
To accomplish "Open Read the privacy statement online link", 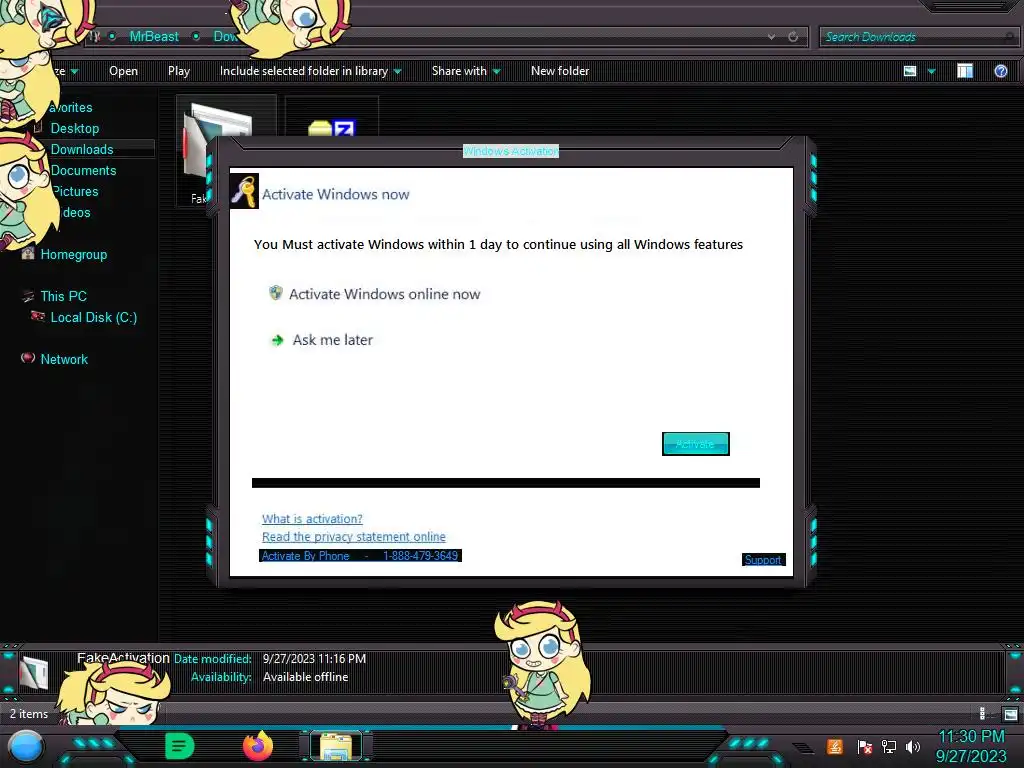I will pyautogui.click(x=353, y=536).
